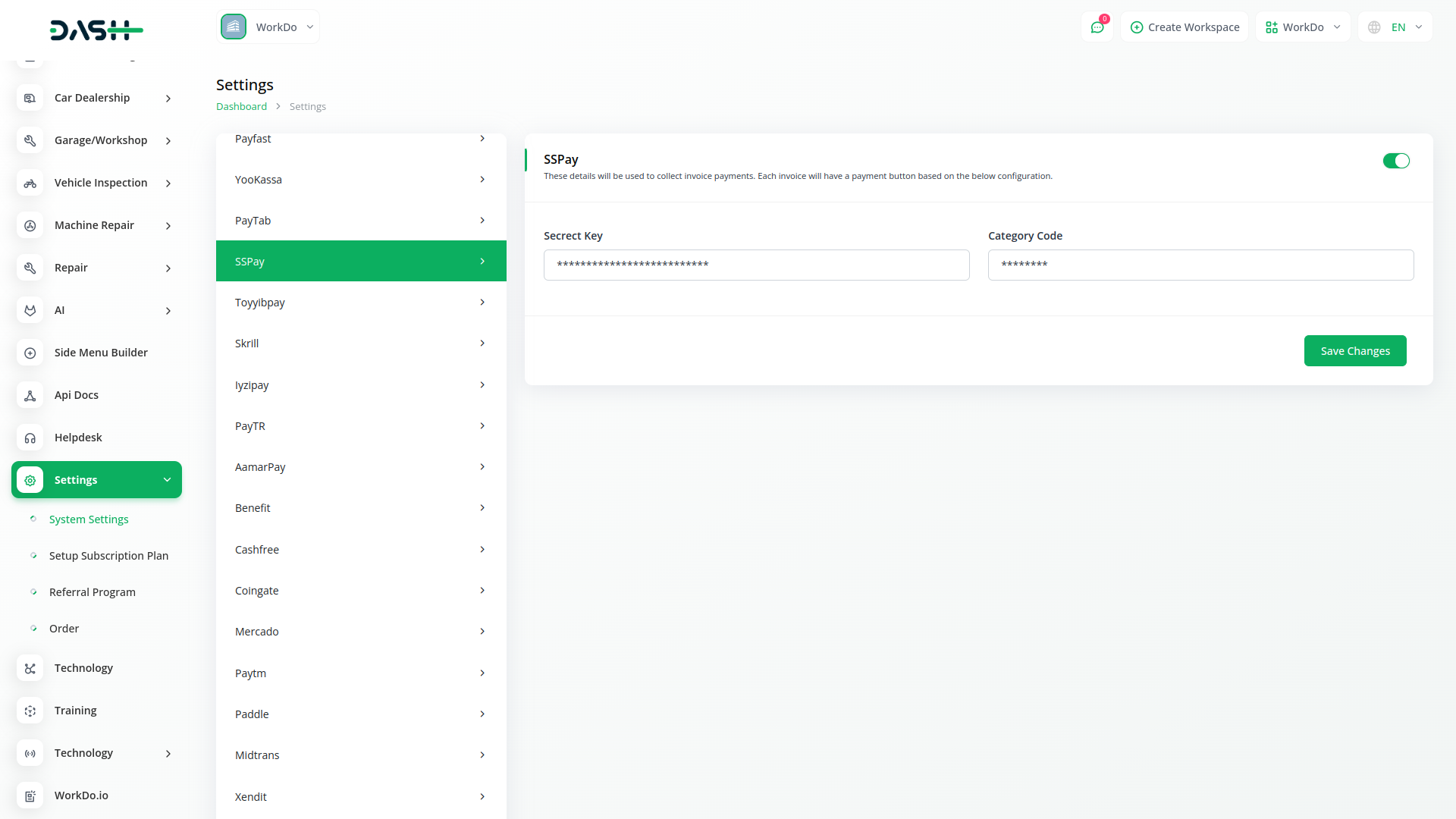Click the Car Dealership sidebar icon
This screenshot has width=1456, height=819.
(x=30, y=98)
